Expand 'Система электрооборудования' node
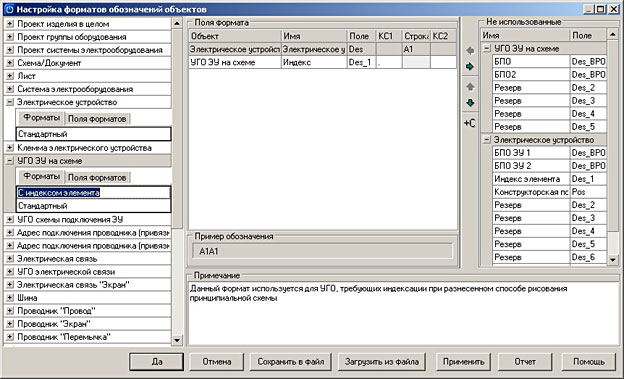The height and width of the screenshot is (379, 624). tap(10, 89)
